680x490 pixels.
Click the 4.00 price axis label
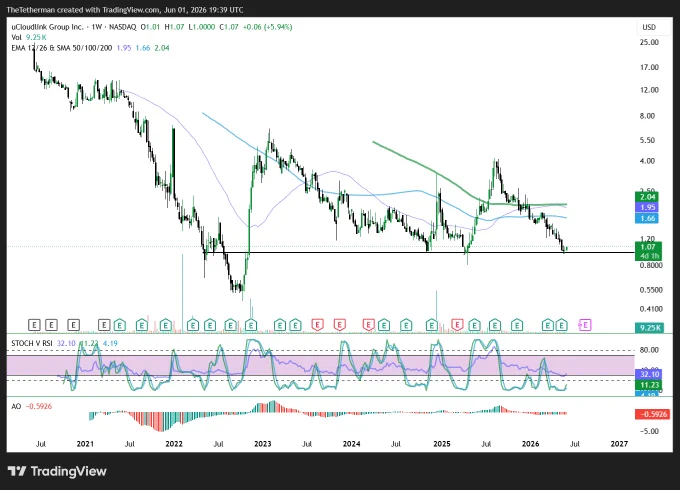(x=647, y=161)
